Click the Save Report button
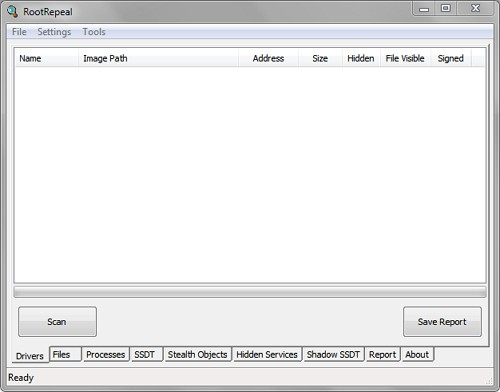Screen dimensions: 500x392 (442, 322)
